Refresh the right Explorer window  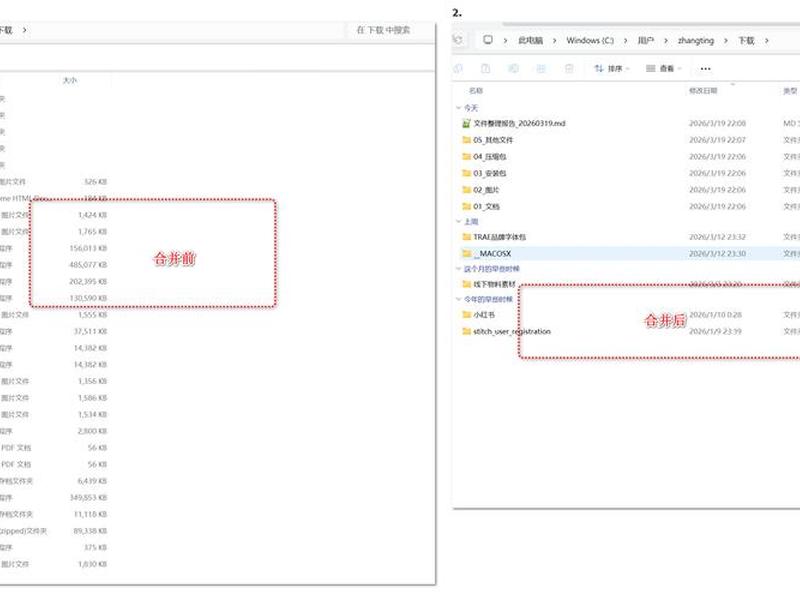click(x=458, y=40)
